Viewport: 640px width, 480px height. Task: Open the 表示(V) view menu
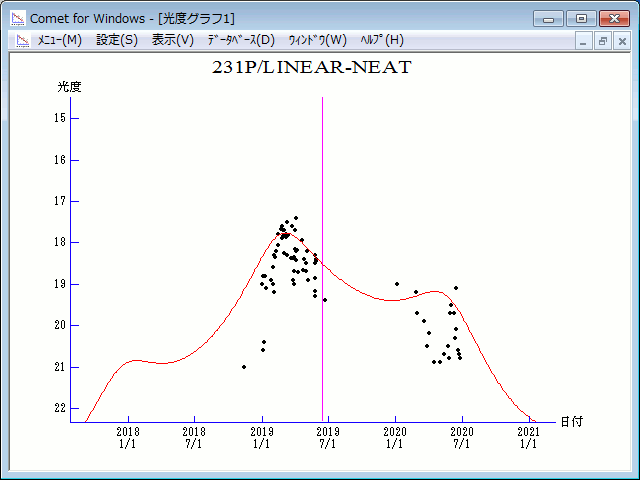point(173,40)
